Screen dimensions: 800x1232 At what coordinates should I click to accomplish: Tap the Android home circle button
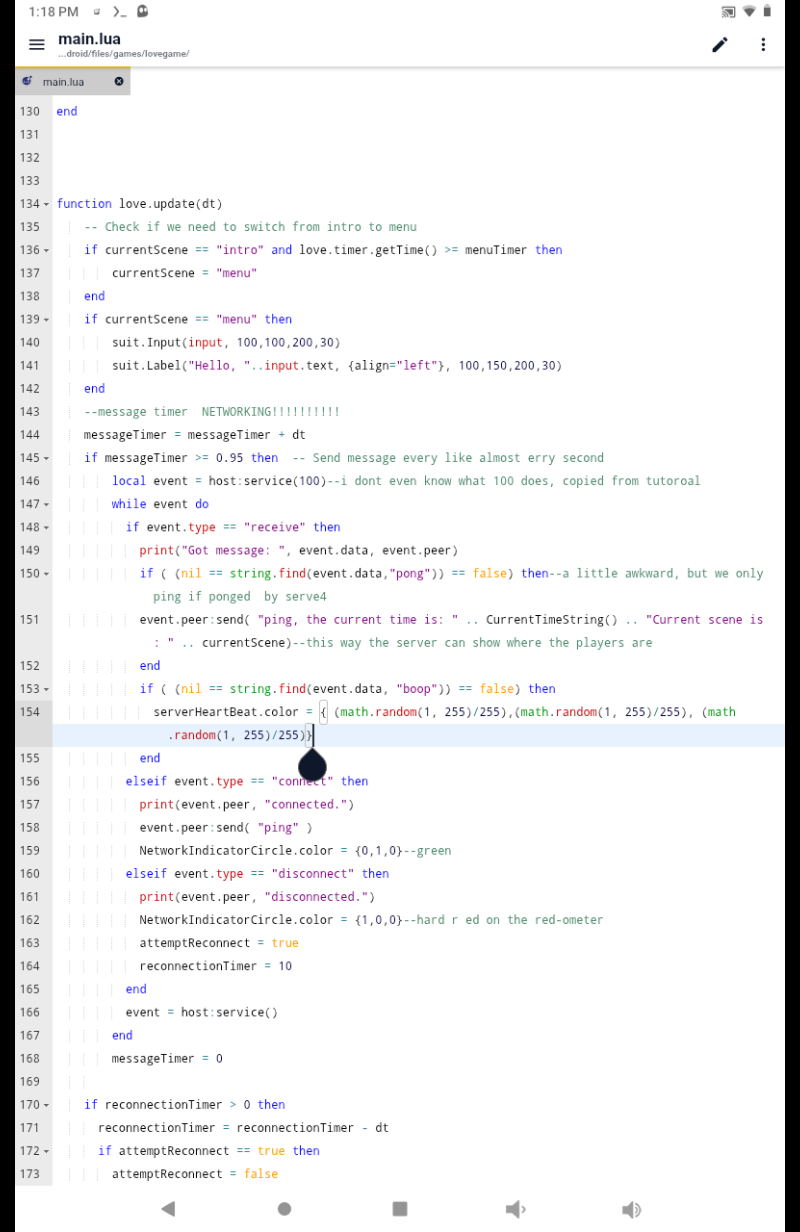point(284,1209)
